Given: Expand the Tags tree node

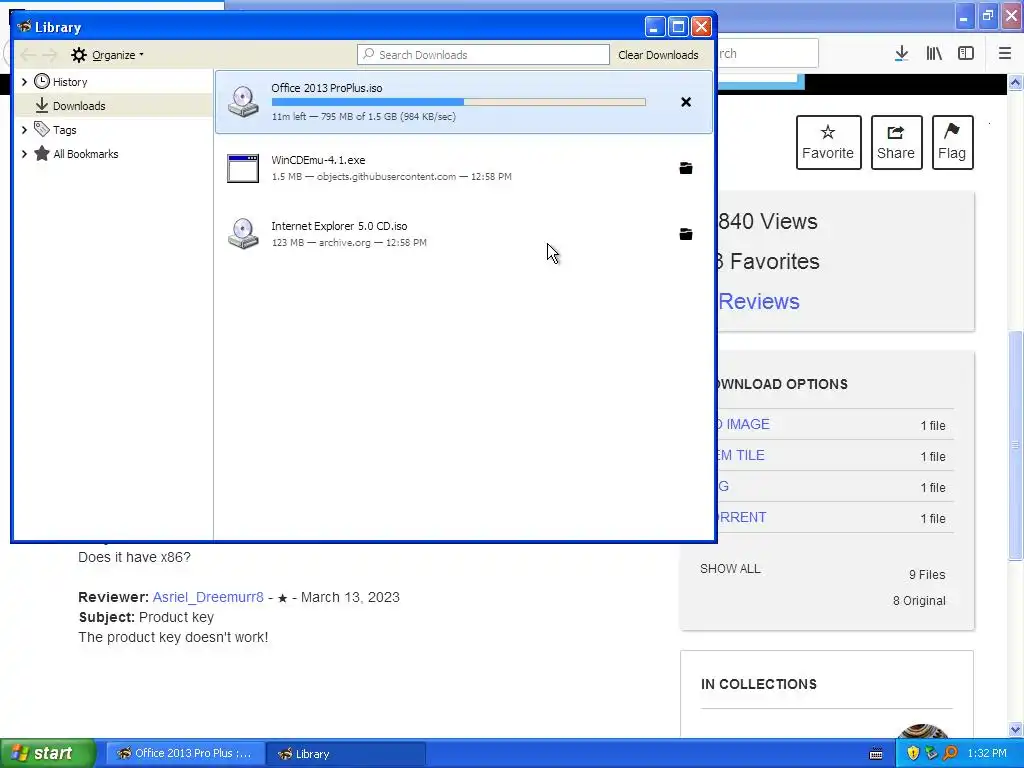Looking at the screenshot, I should tap(24, 130).
